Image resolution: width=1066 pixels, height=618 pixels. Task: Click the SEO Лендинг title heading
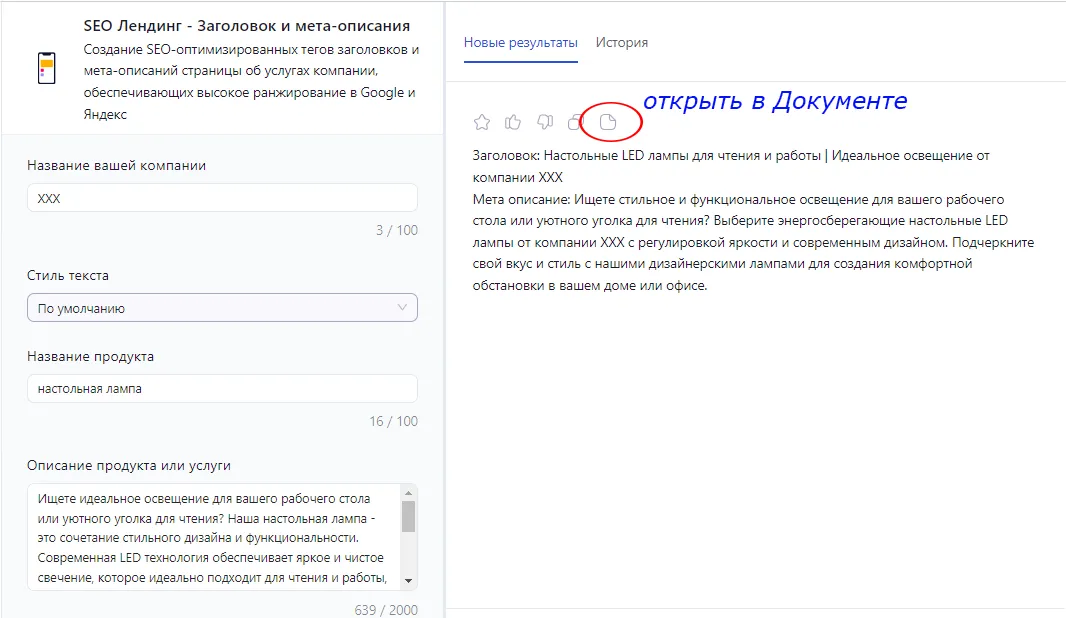point(245,25)
